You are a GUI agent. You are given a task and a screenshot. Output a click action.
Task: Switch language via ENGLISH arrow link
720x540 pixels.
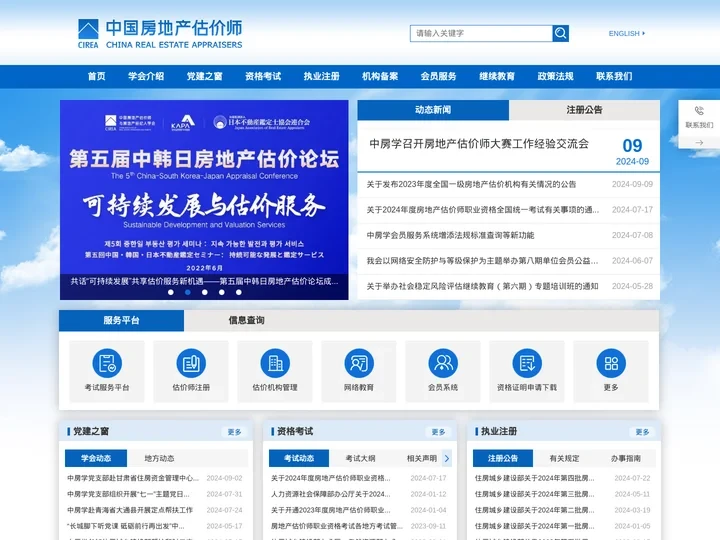[x=627, y=34]
